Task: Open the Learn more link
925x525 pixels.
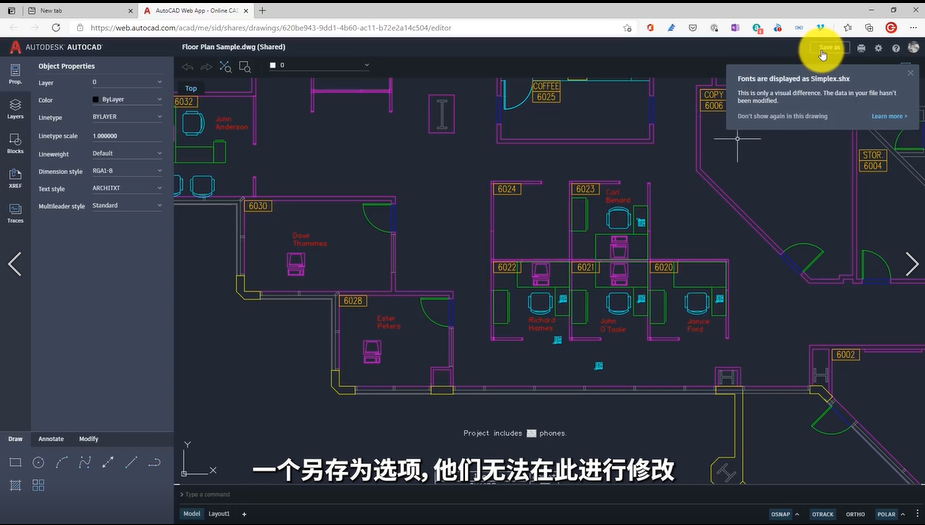Action: pyautogui.click(x=889, y=116)
